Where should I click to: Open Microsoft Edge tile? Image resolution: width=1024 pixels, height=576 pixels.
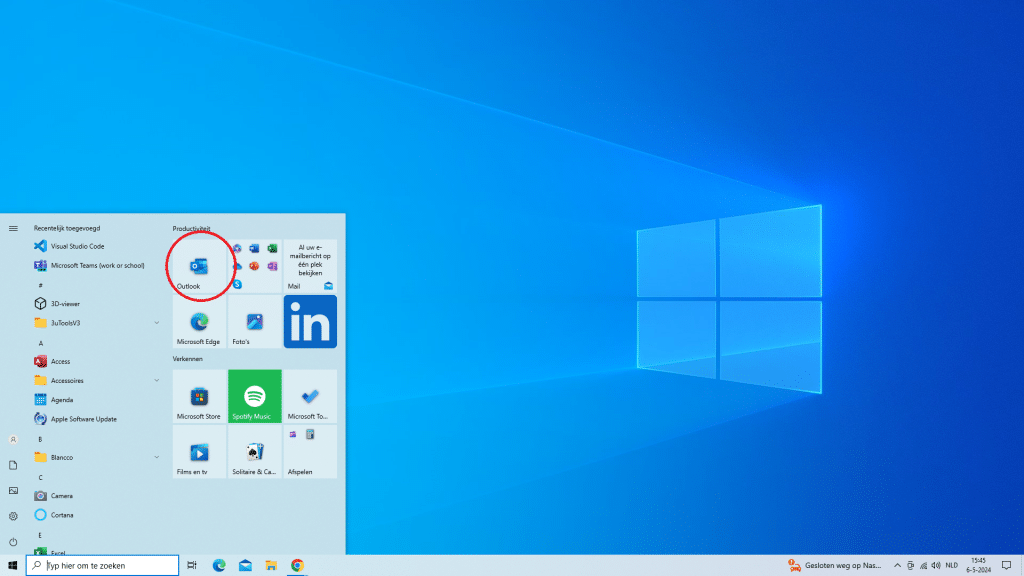pos(199,322)
